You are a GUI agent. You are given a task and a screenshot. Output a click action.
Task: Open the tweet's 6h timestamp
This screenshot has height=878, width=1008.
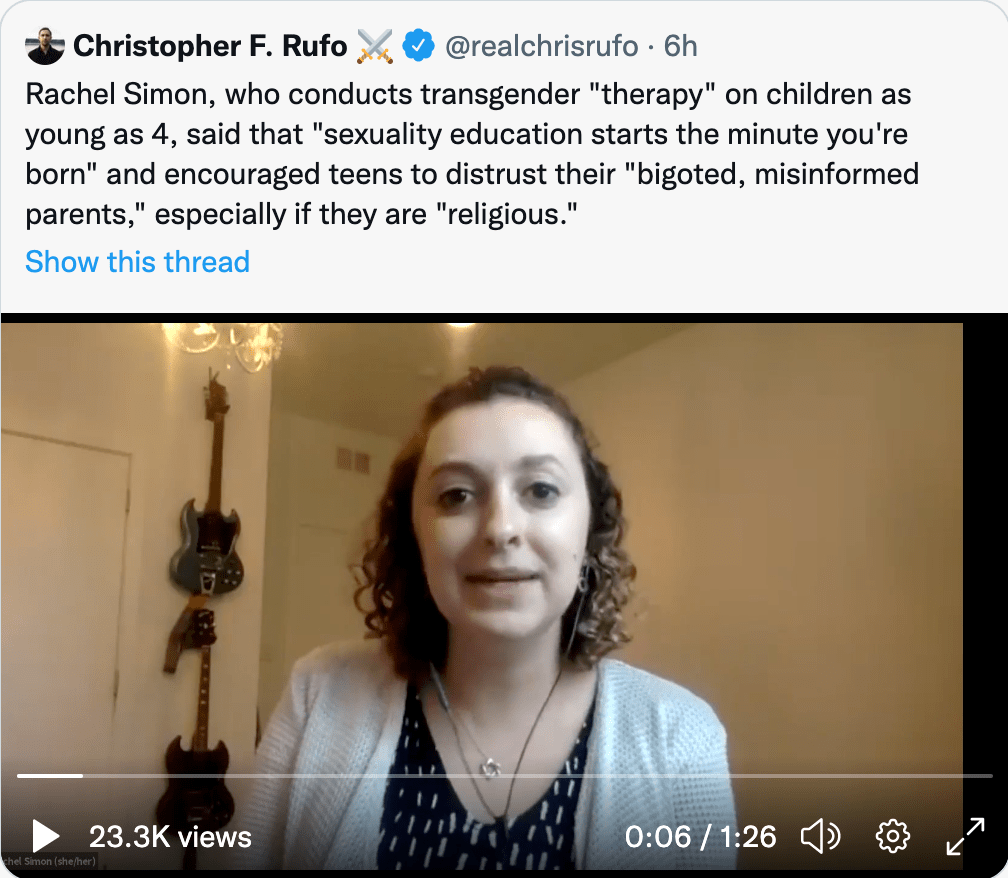tap(680, 45)
